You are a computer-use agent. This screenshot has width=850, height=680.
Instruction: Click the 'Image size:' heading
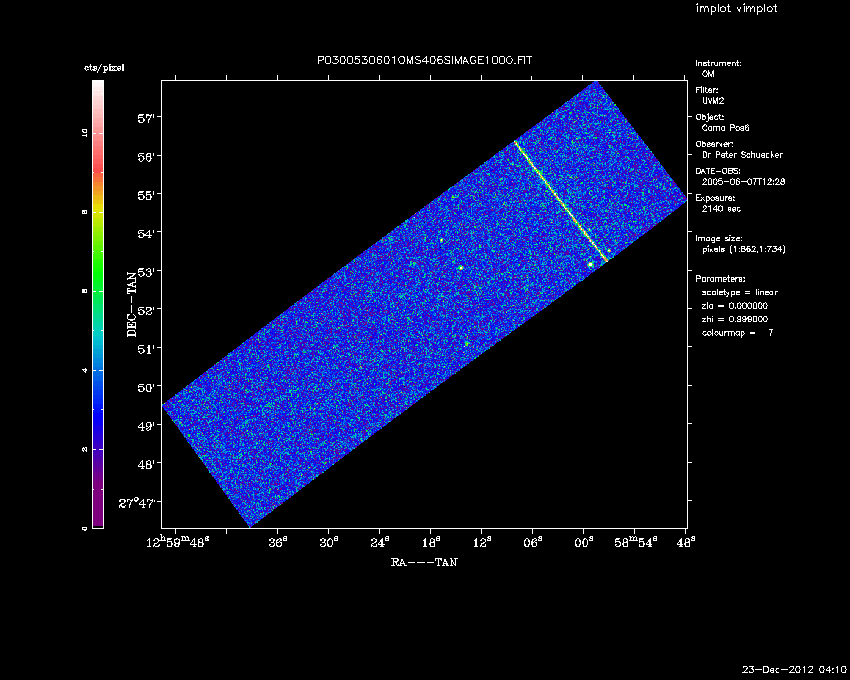719,239
